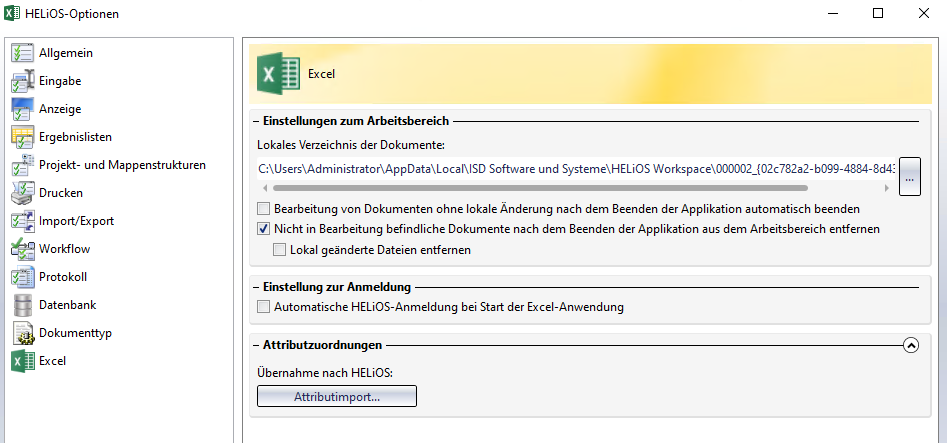Click the Eingabe category icon
The image size is (947, 443).
22,81
